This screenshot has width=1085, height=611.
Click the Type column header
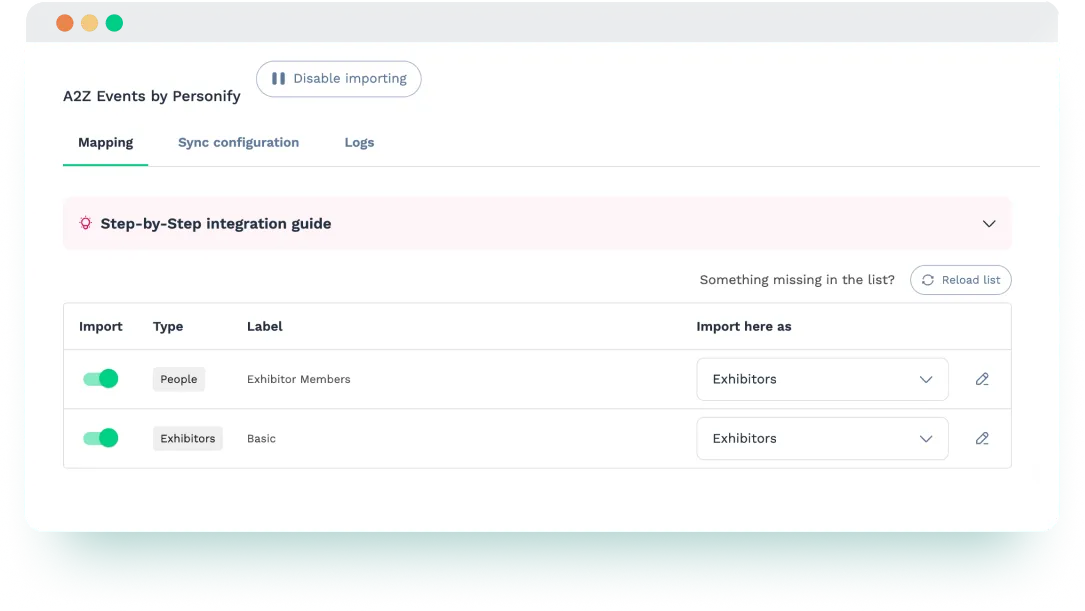click(x=167, y=327)
